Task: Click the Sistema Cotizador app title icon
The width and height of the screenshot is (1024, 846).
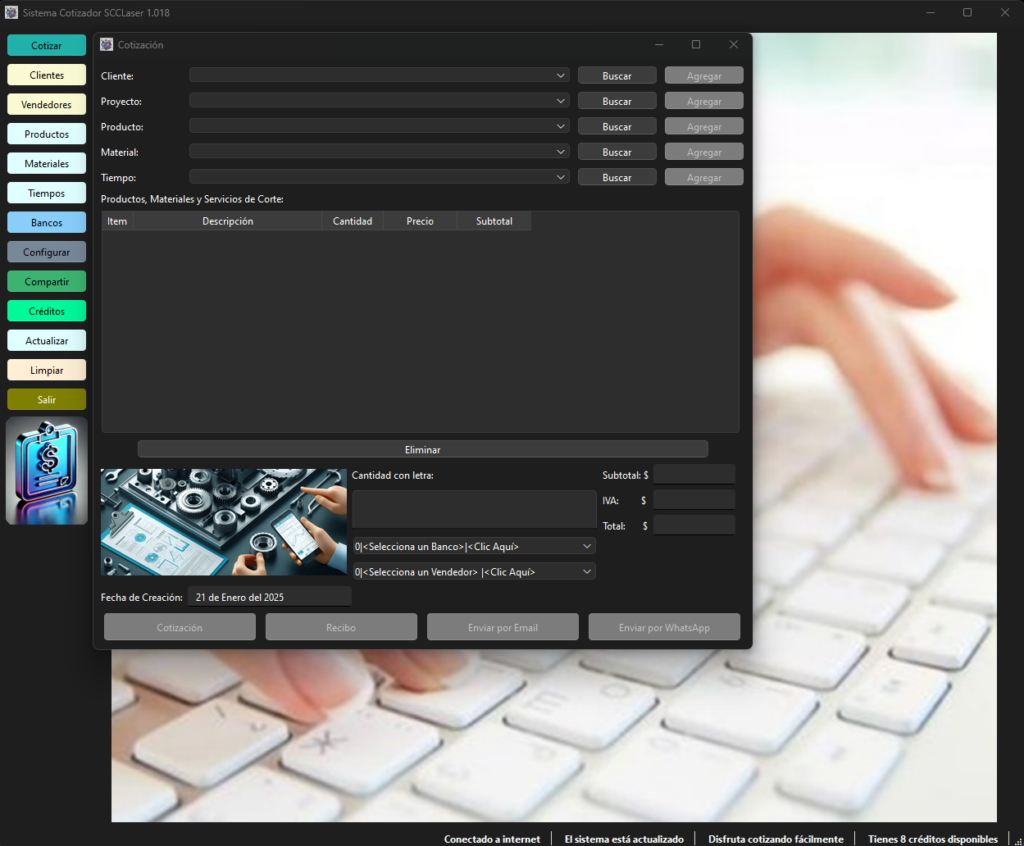Action: click(11, 12)
